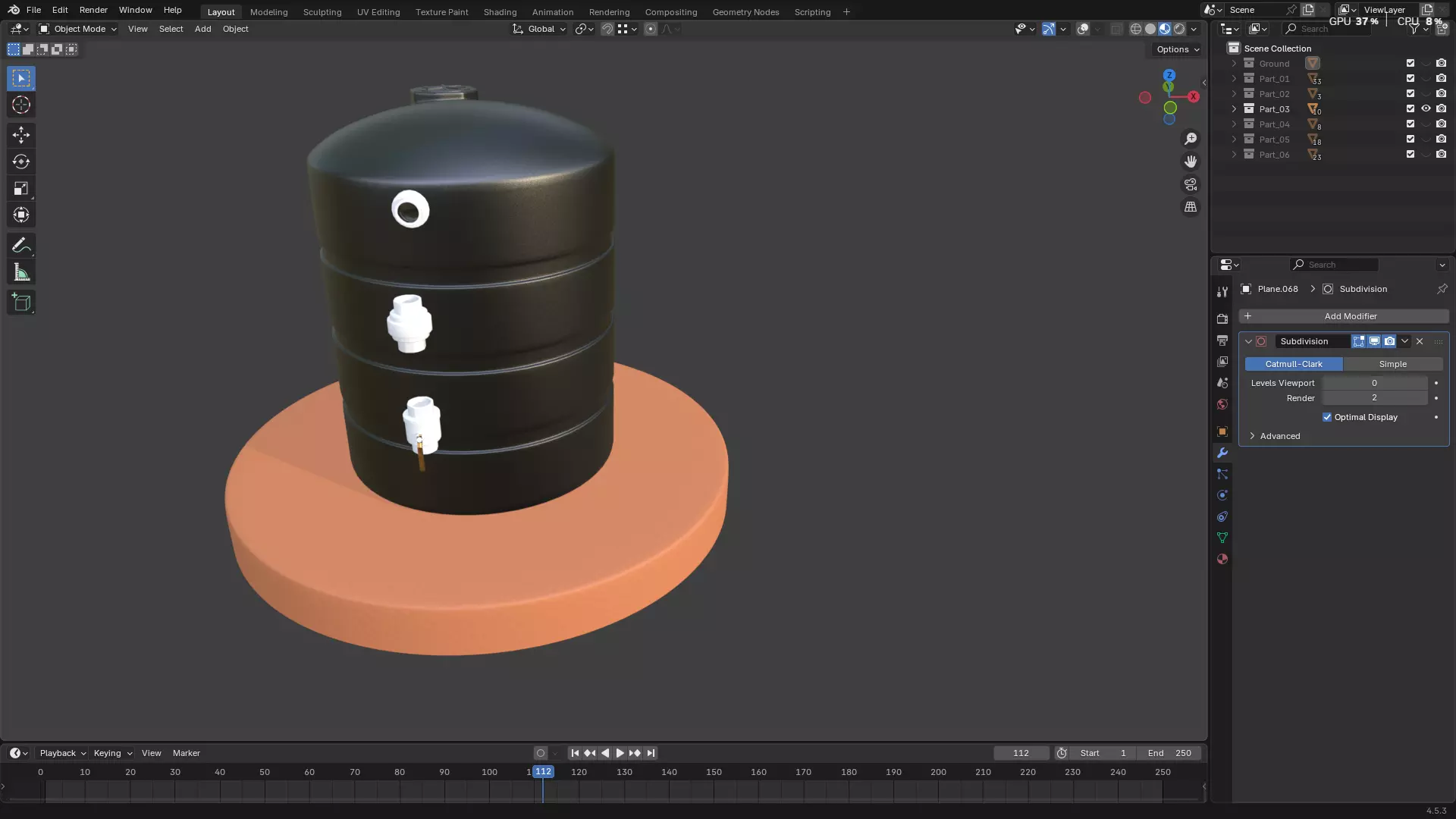Image resolution: width=1456 pixels, height=819 pixels.
Task: Show Part_03 collection in viewport
Action: [x=1426, y=108]
